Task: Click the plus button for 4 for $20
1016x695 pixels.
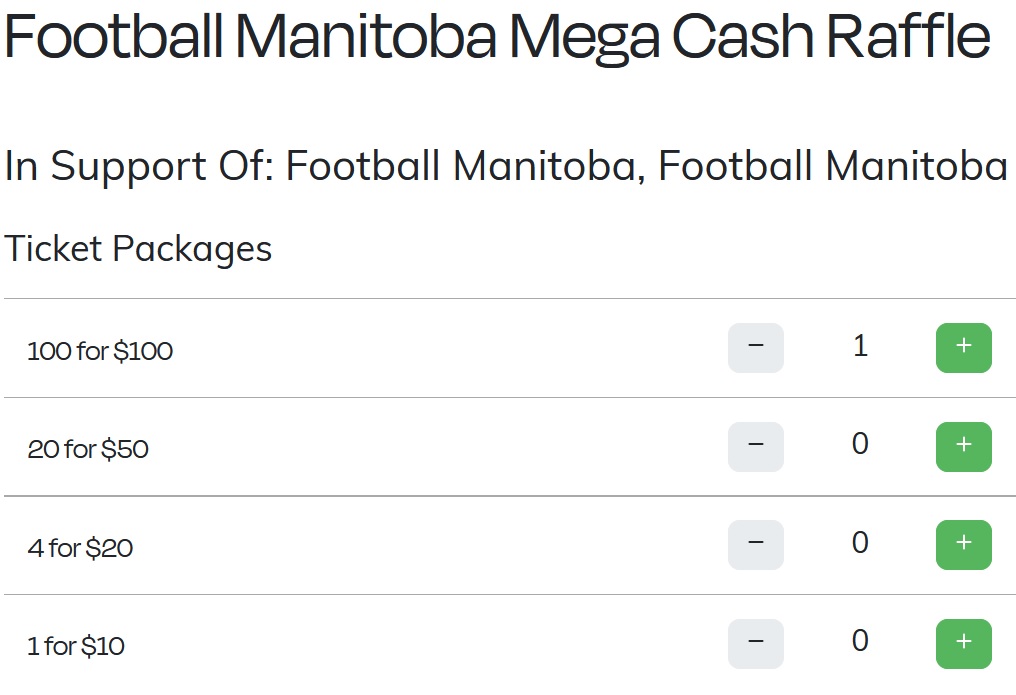Action: tap(964, 545)
